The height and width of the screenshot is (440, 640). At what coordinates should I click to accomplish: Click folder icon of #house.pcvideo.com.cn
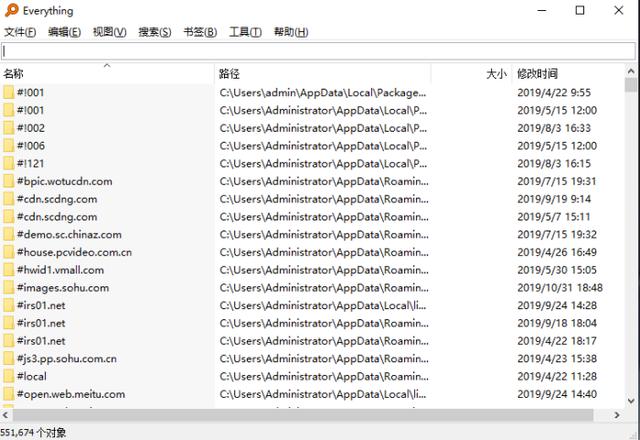(9, 252)
